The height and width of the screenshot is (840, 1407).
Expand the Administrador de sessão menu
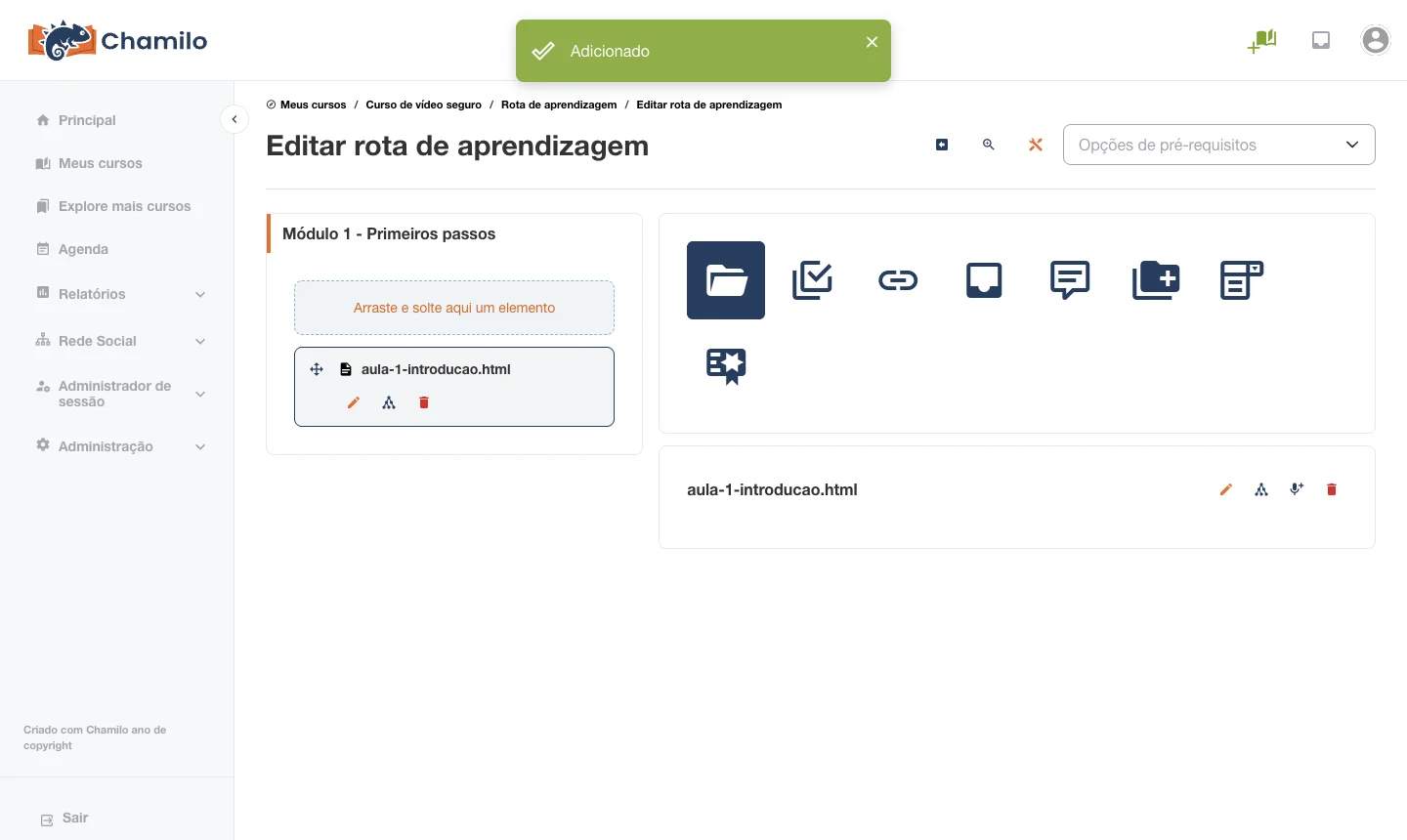tap(121, 394)
